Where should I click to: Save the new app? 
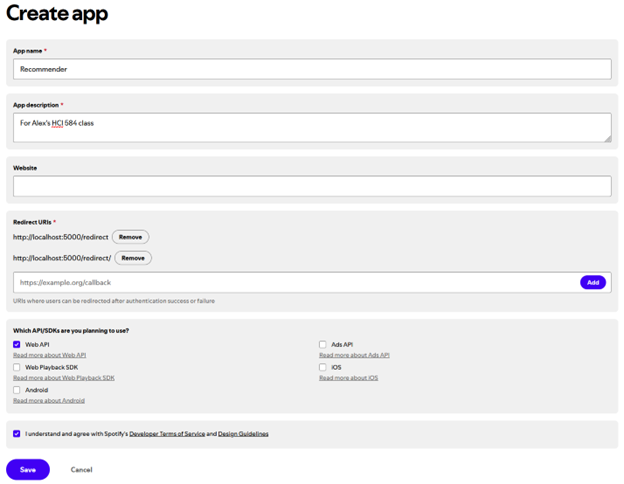[x=28, y=470]
